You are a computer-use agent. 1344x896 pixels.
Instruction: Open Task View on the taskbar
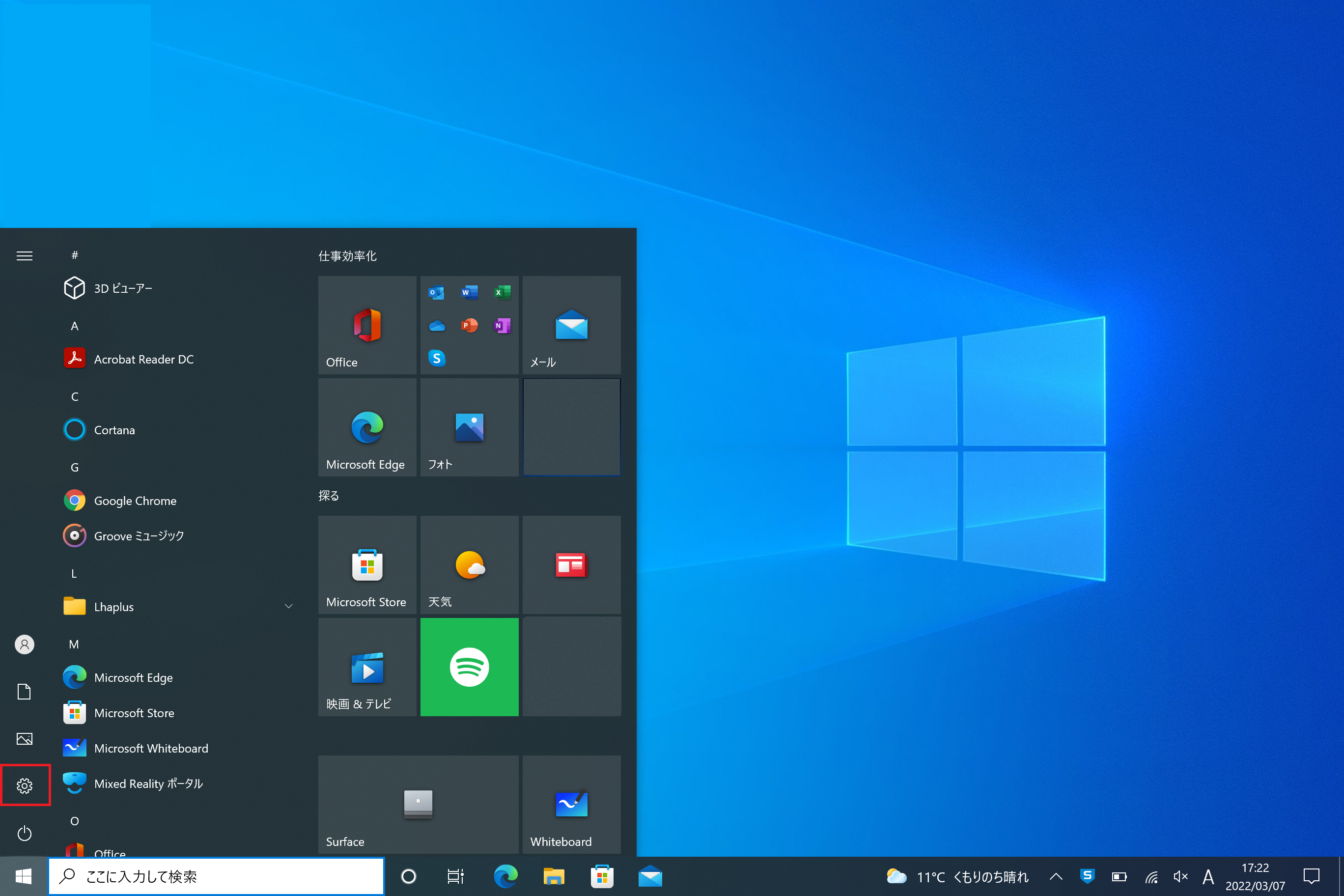[455, 876]
